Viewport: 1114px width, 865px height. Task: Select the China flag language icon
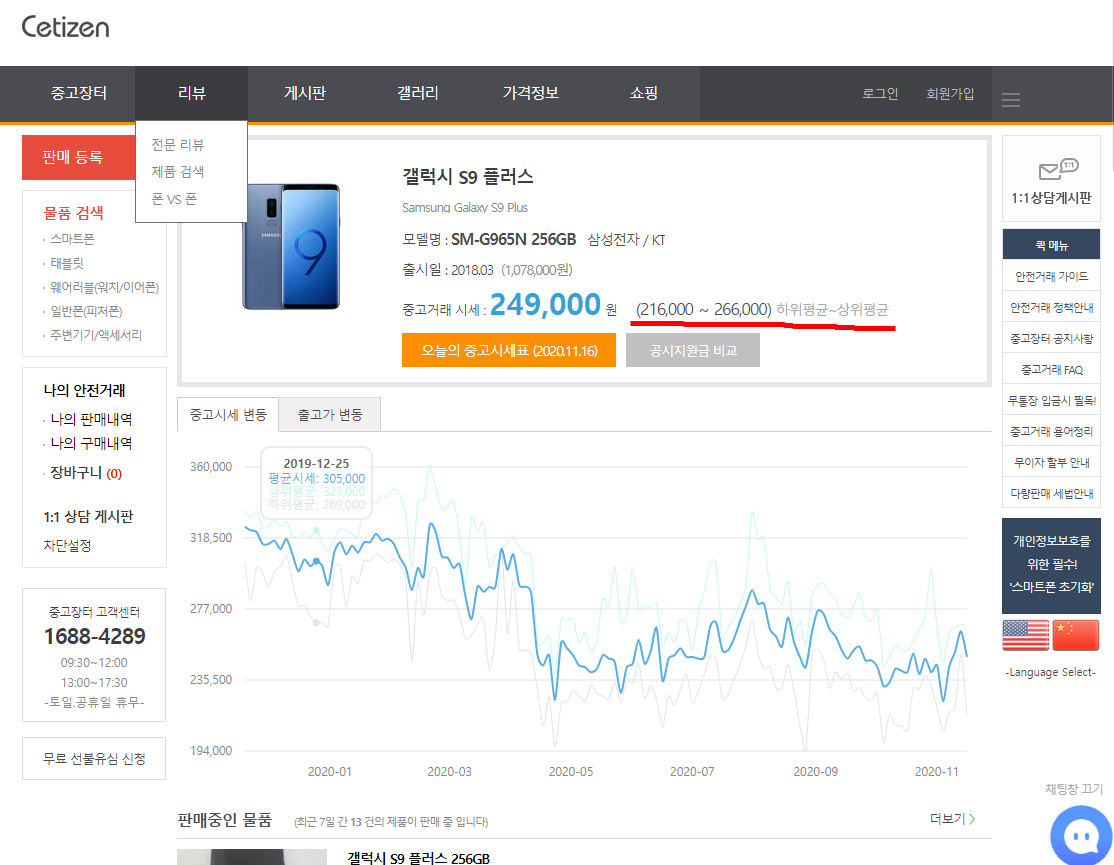1076,635
